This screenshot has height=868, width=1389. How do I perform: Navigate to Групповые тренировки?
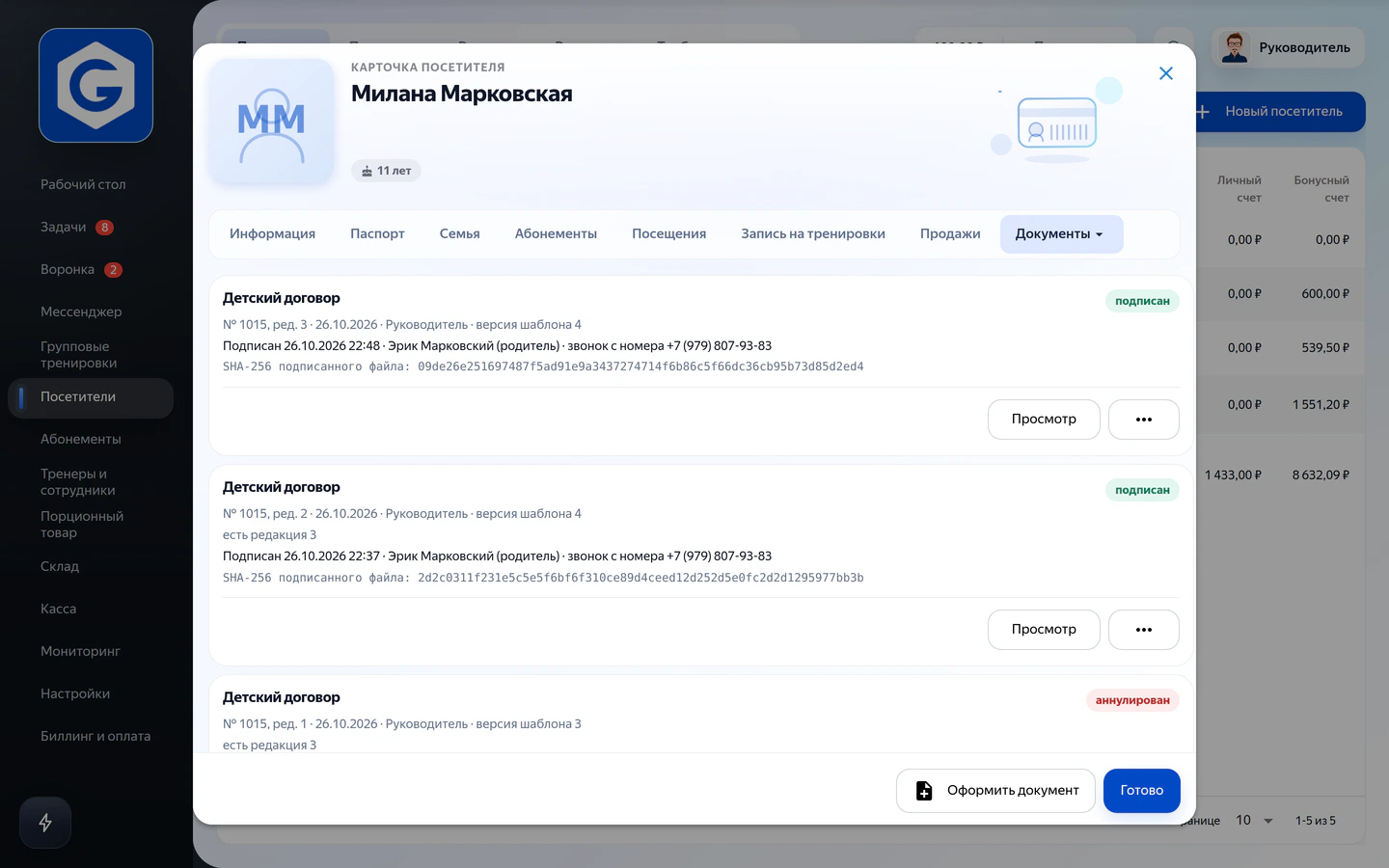(79, 354)
